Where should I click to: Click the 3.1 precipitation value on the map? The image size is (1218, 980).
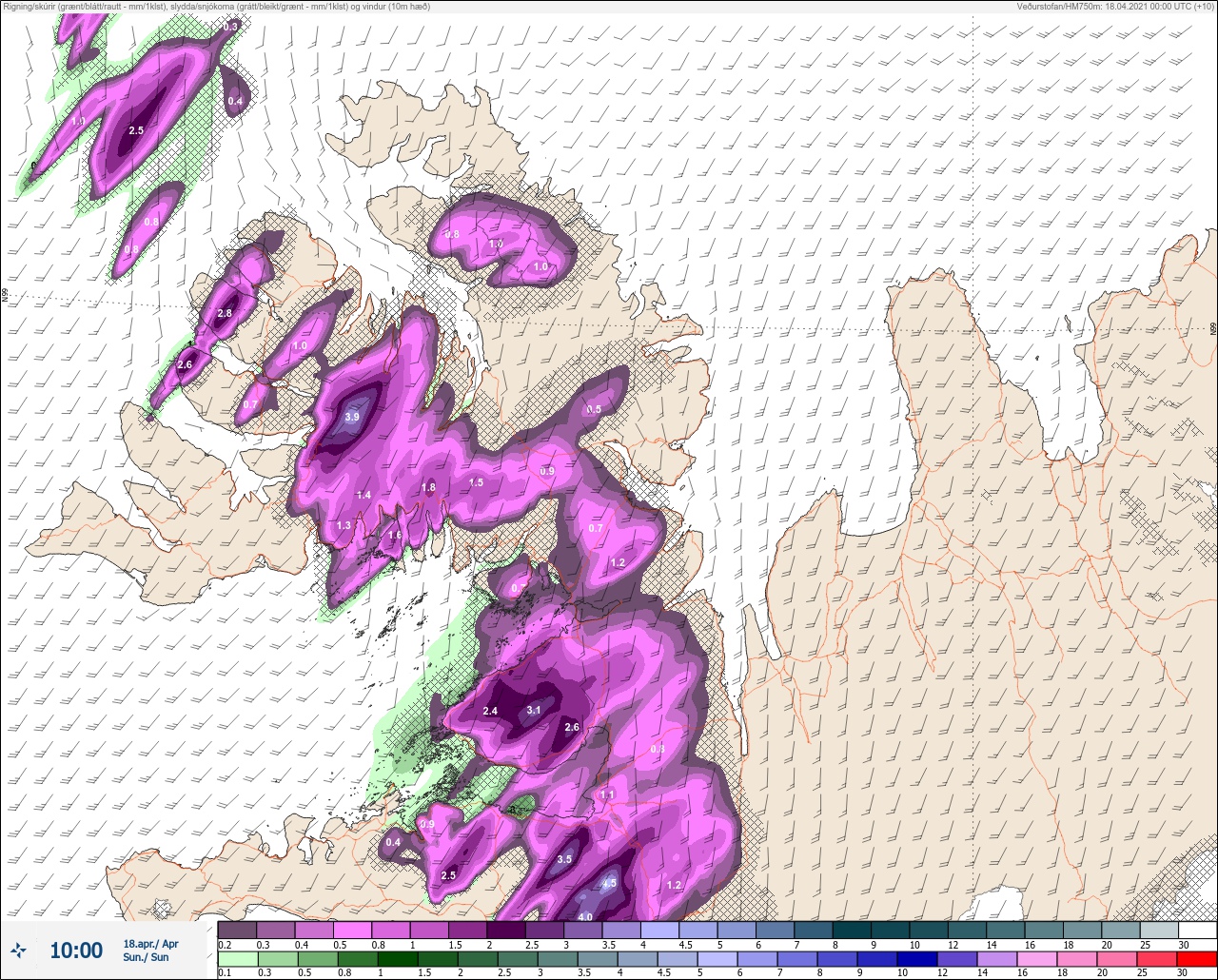[x=534, y=710]
